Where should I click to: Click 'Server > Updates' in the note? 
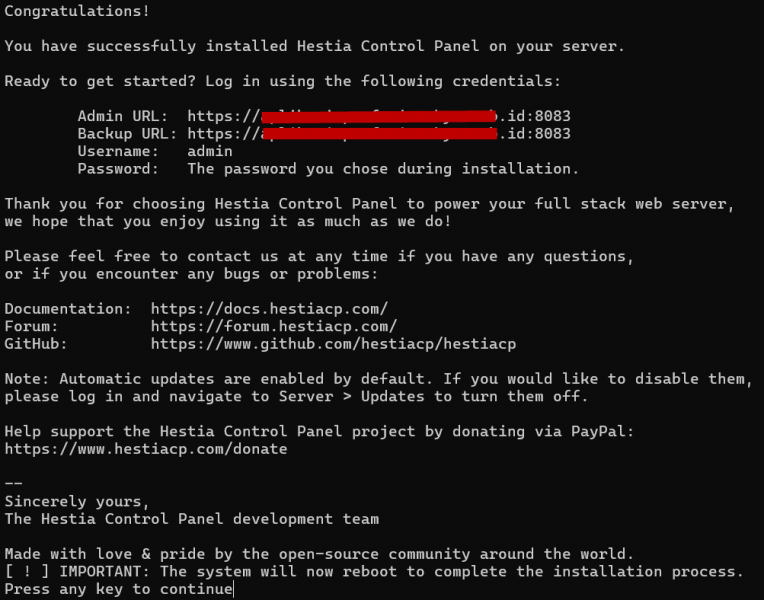click(351, 397)
